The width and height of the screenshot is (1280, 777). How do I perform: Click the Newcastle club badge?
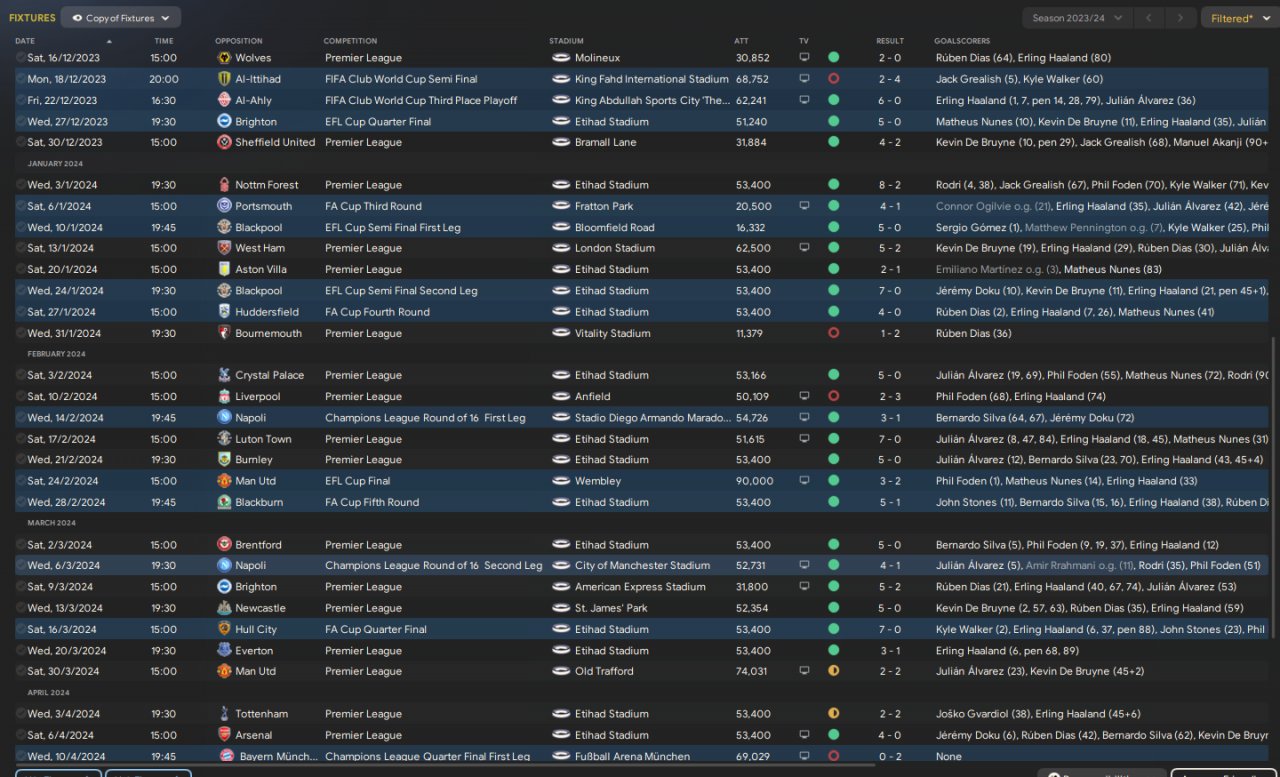click(x=224, y=608)
